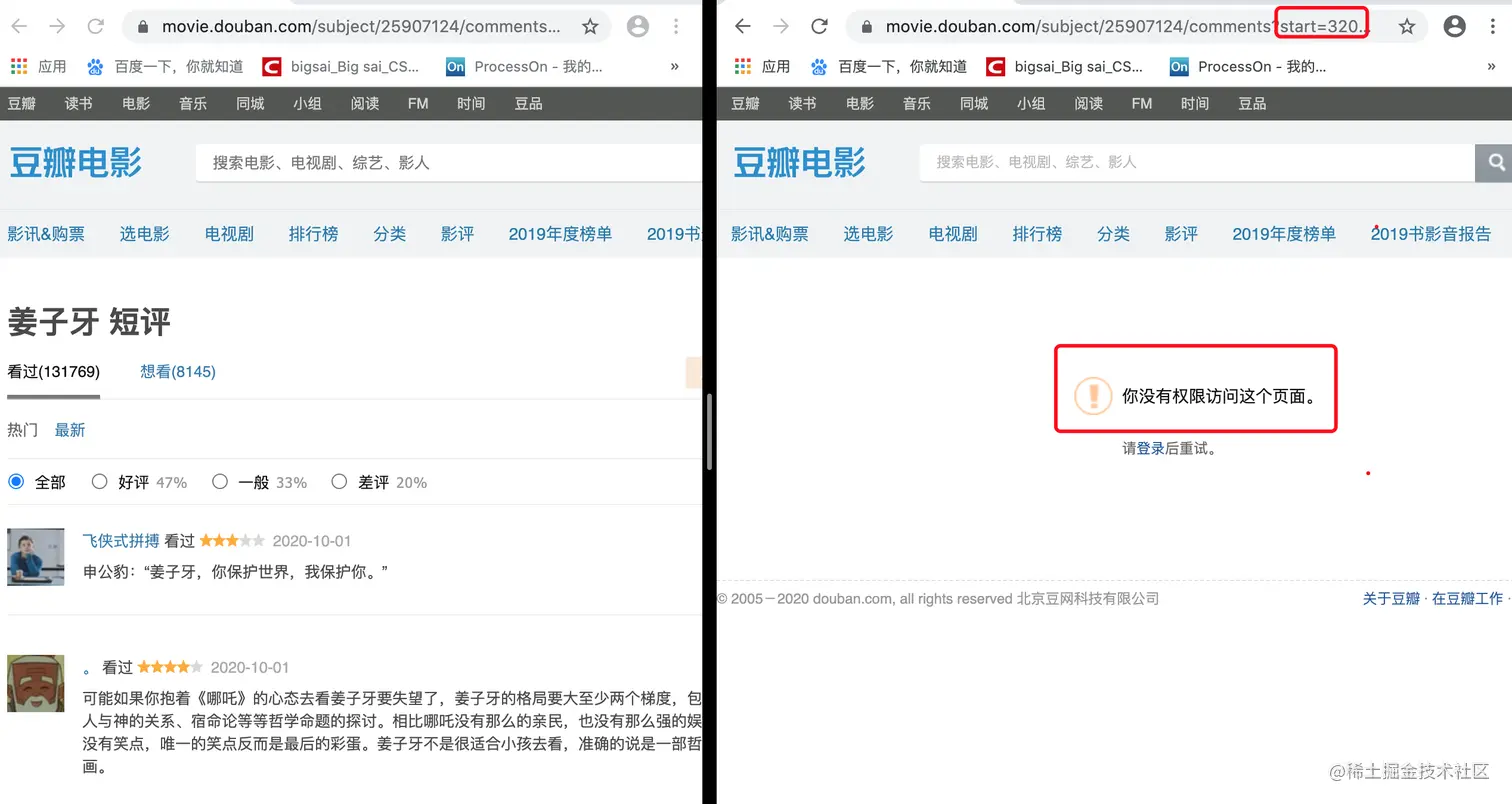Focus the search box in left window

tap(449, 162)
